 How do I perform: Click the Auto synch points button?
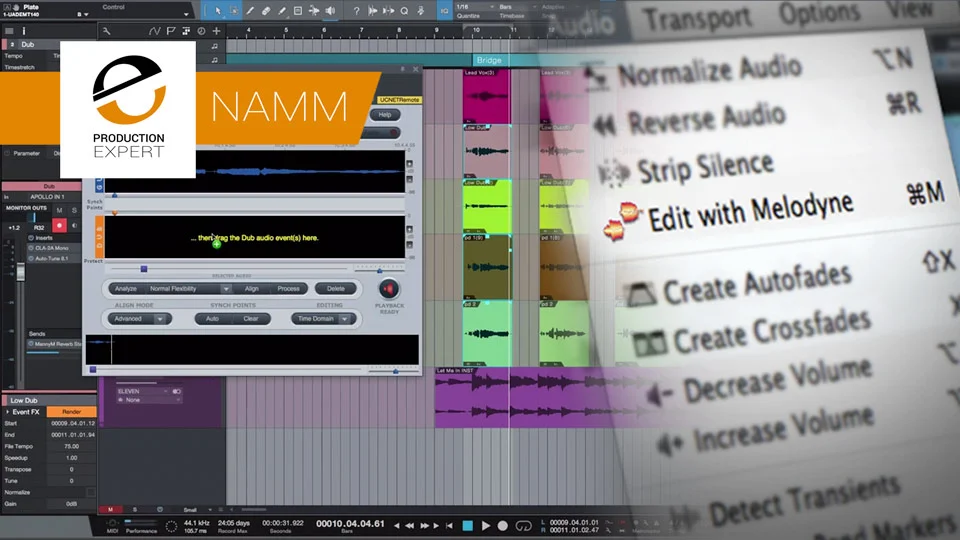(212, 319)
